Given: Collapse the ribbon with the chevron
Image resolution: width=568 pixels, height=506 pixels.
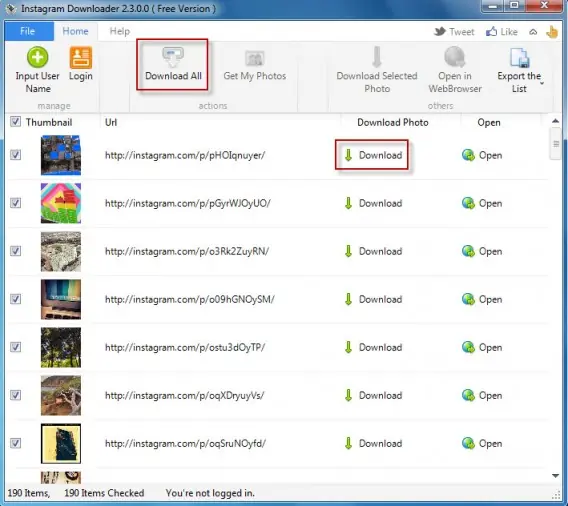Looking at the screenshot, I should 533,32.
